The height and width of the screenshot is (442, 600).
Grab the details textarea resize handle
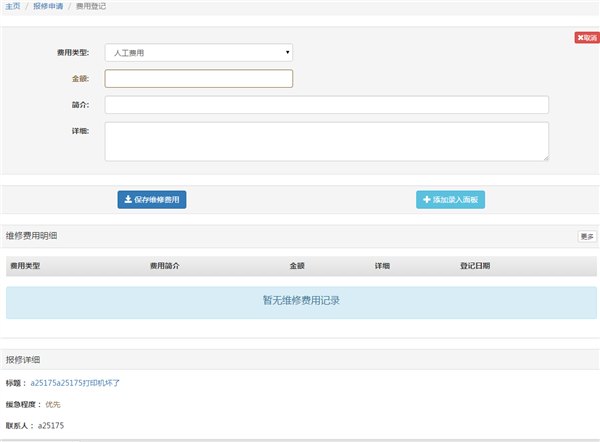click(546, 158)
